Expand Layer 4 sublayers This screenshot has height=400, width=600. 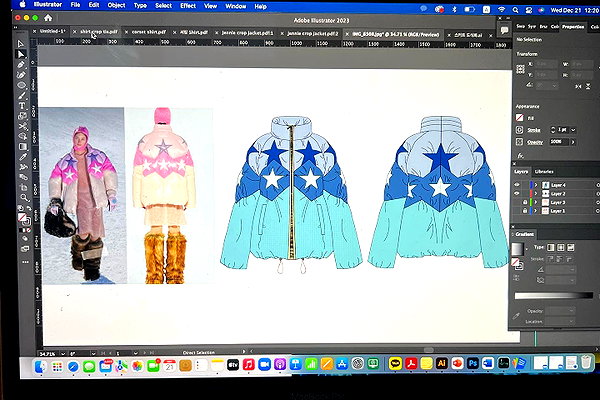tap(536, 185)
